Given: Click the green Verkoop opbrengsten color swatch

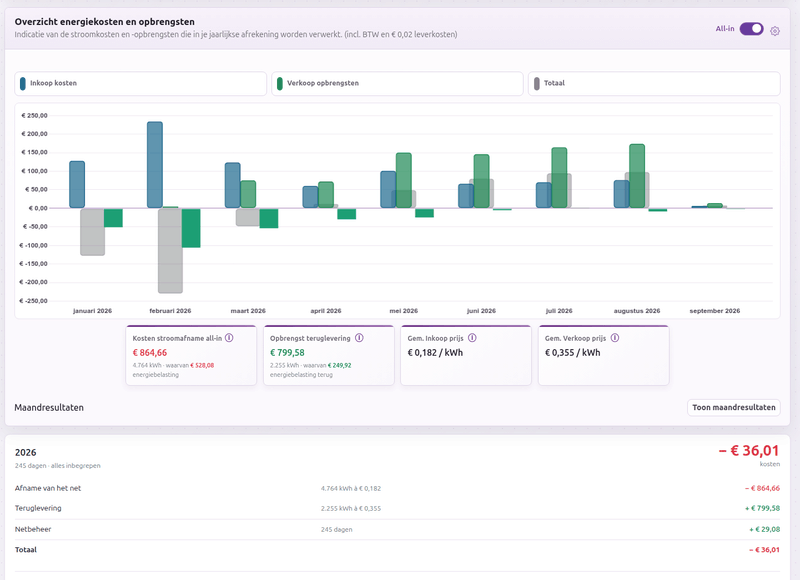Looking at the screenshot, I should [x=280, y=83].
